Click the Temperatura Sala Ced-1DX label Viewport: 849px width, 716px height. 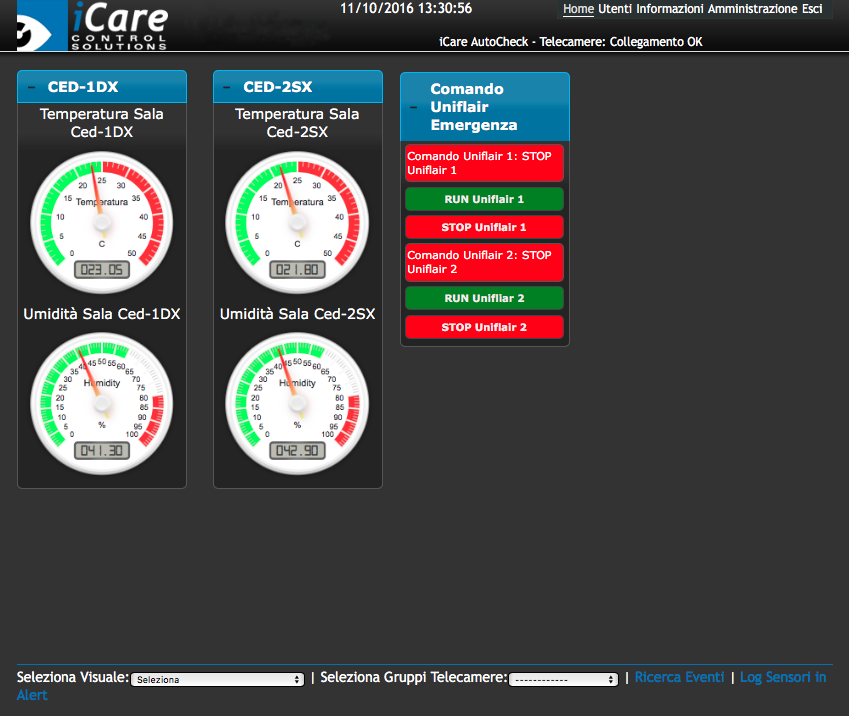tap(102, 123)
